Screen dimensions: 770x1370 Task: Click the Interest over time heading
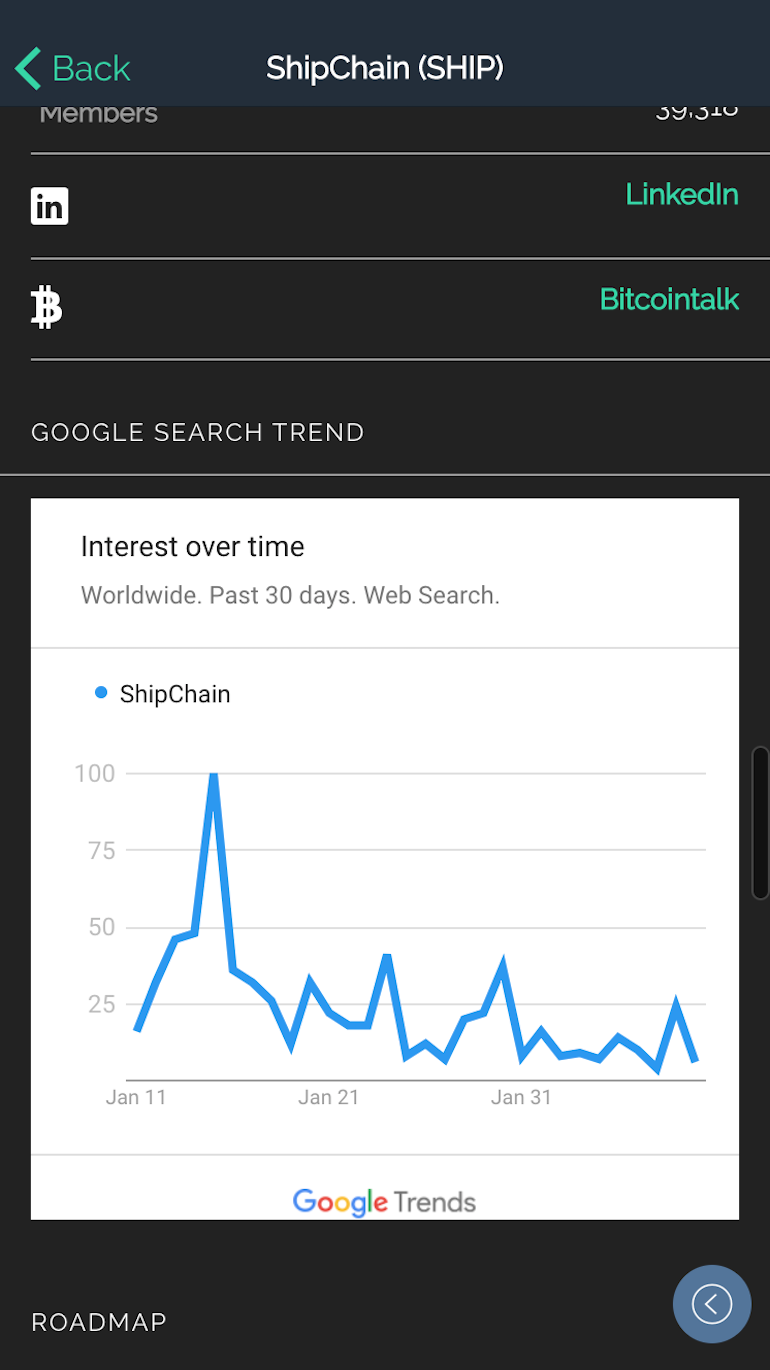(192, 546)
